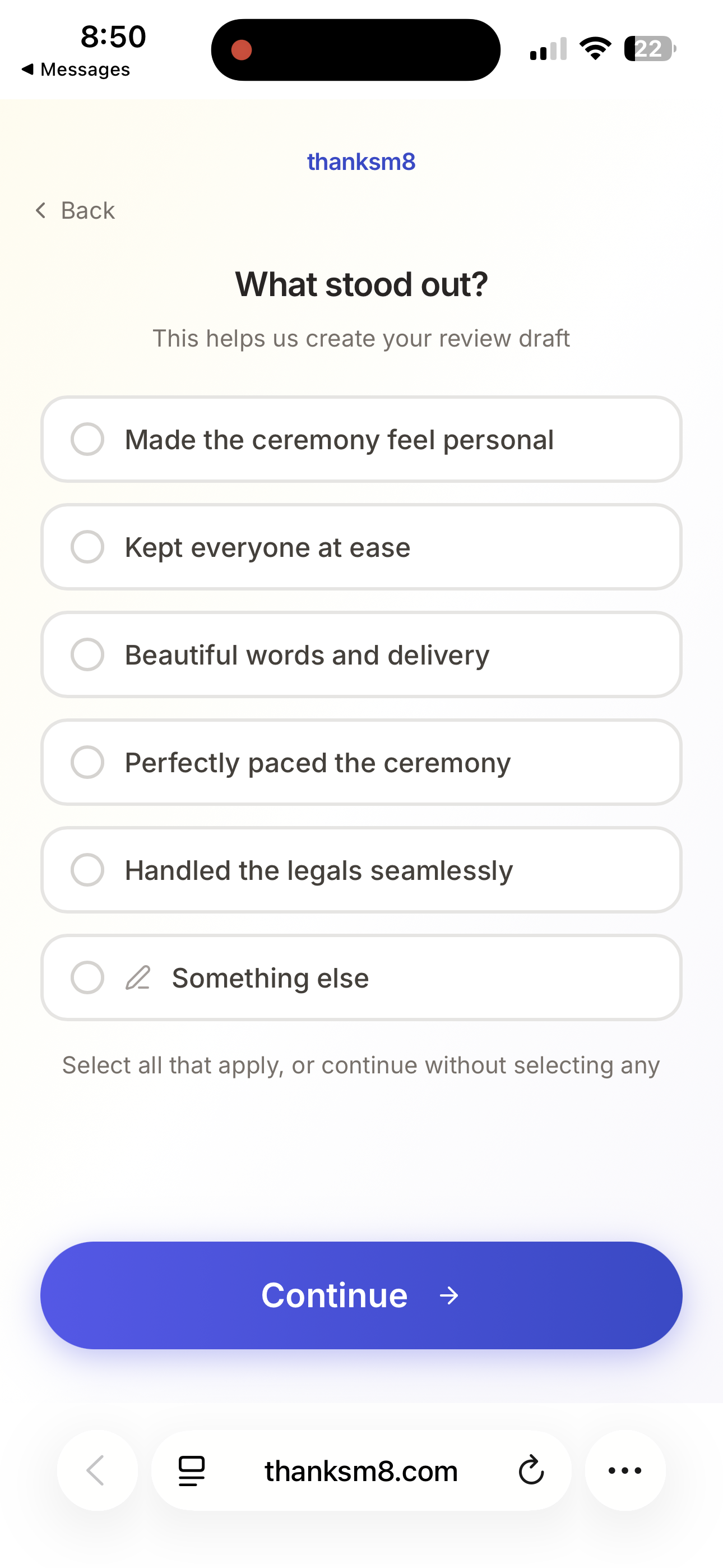Tap the chevron icon beside Back
The image size is (723, 1568).
click(40, 210)
